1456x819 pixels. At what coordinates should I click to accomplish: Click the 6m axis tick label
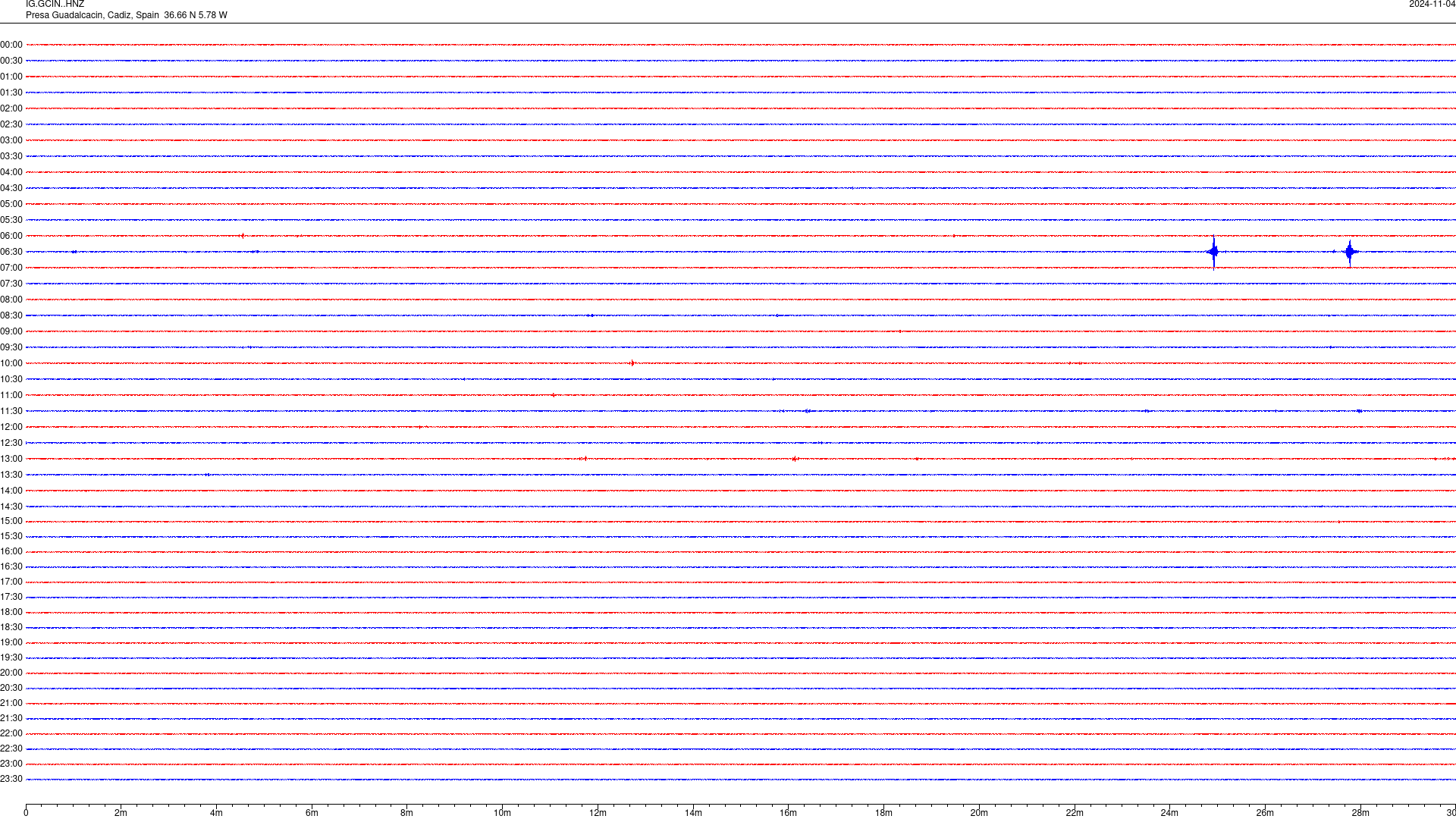tap(312, 813)
